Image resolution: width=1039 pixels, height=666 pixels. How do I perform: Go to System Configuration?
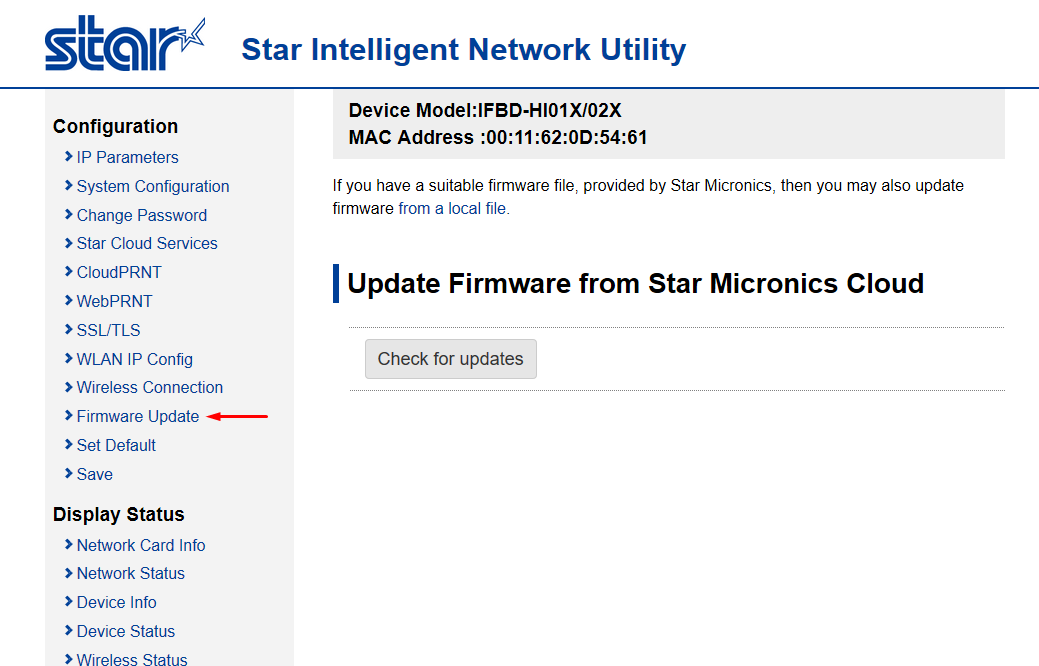152,186
